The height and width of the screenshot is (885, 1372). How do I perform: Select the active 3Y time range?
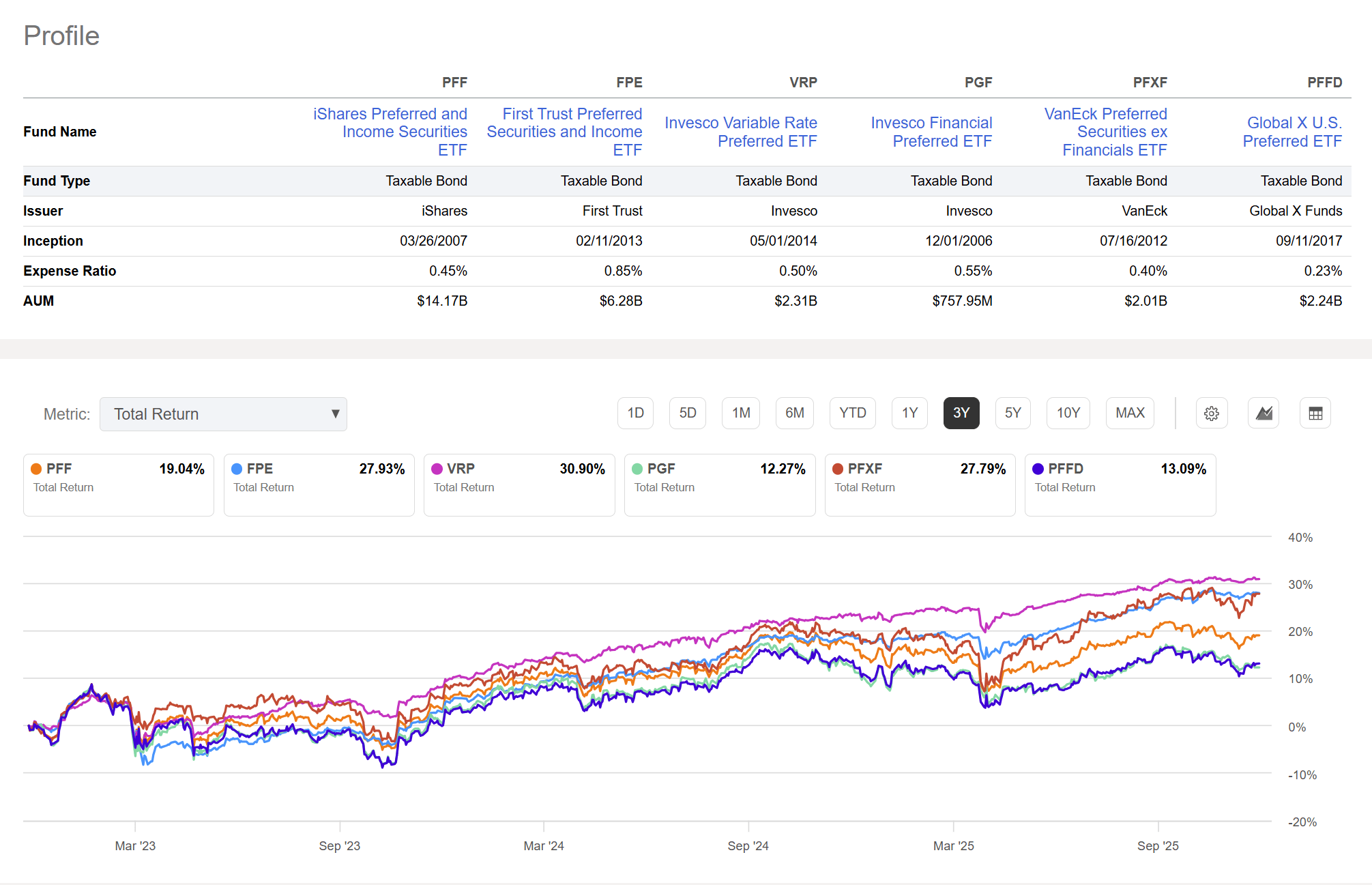(x=961, y=414)
